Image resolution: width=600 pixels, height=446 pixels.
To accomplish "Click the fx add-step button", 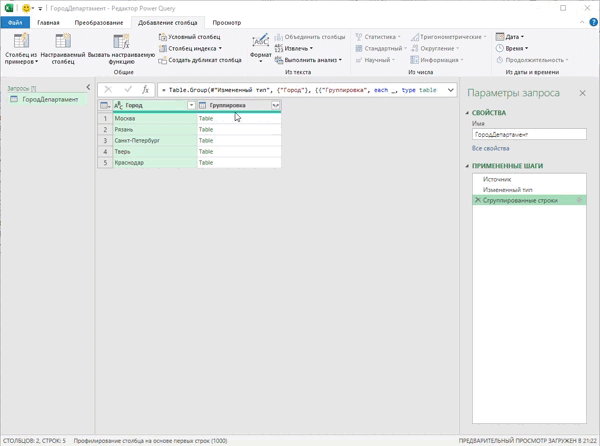I will click(x=145, y=90).
